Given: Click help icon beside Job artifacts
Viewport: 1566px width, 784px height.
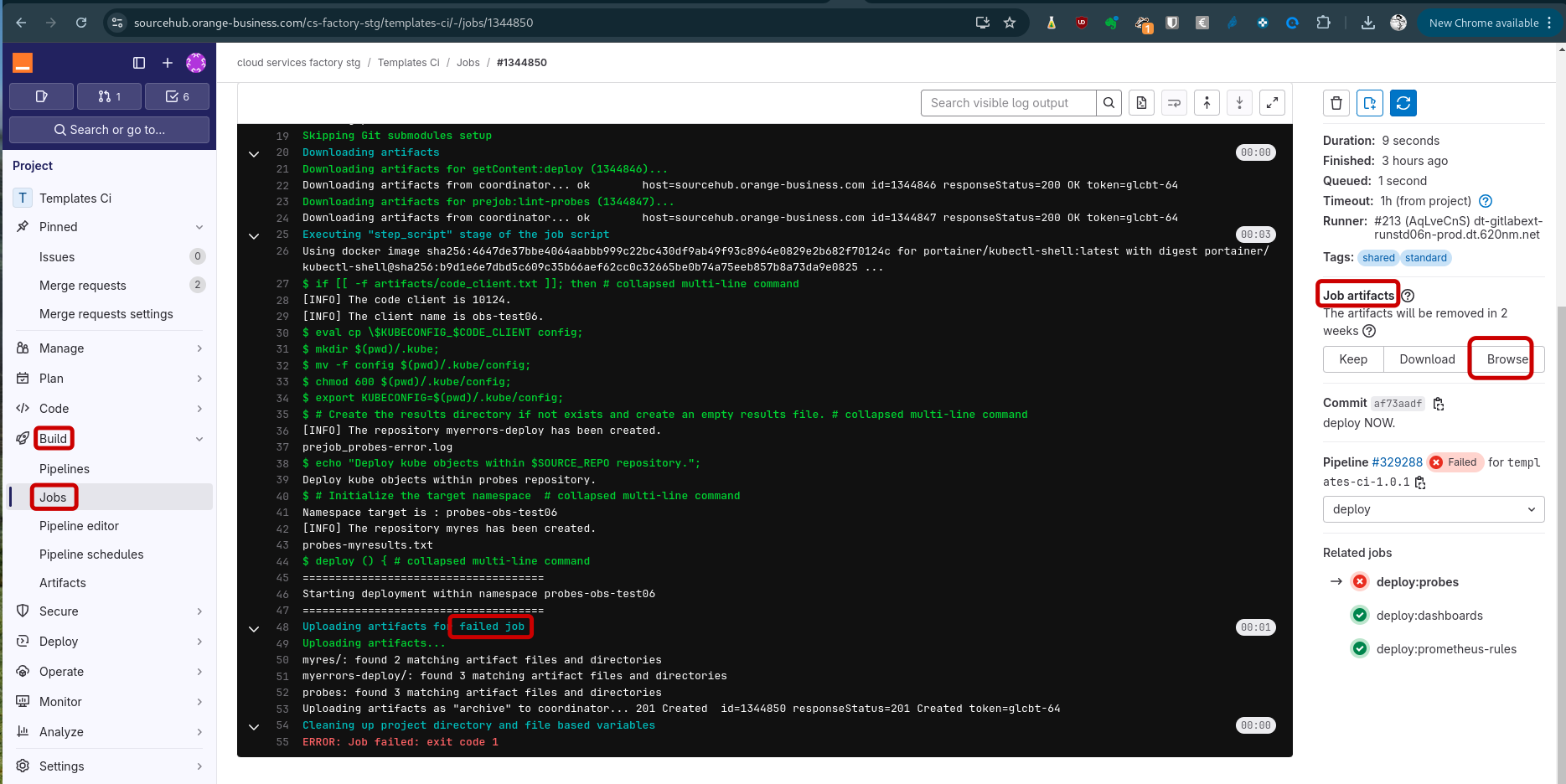Looking at the screenshot, I should coord(1408,296).
